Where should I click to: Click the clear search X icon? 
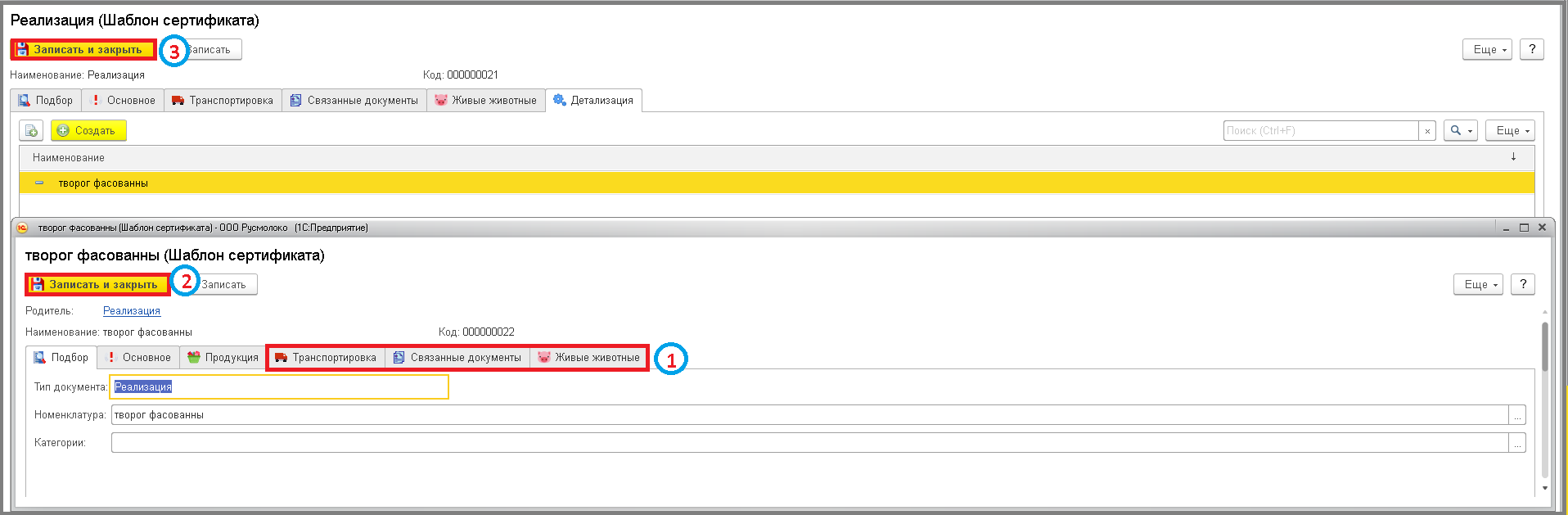pyautogui.click(x=1427, y=131)
